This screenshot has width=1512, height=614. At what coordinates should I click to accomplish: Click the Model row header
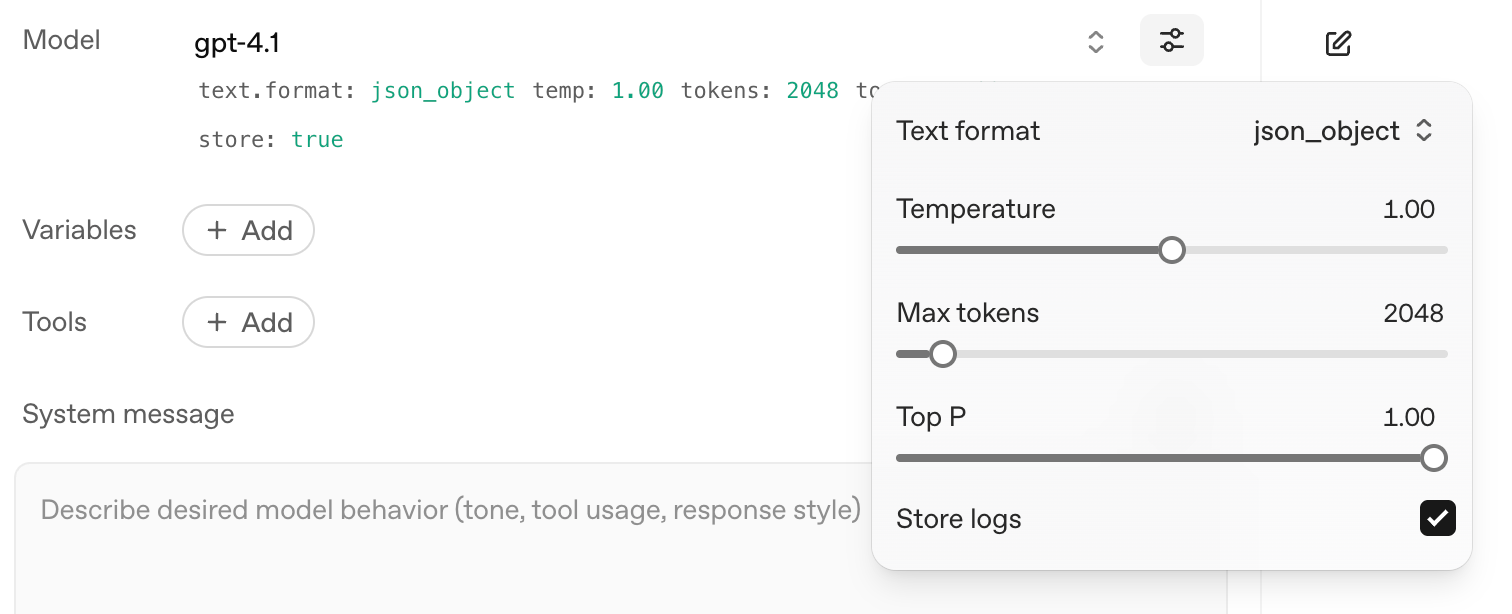(x=61, y=40)
